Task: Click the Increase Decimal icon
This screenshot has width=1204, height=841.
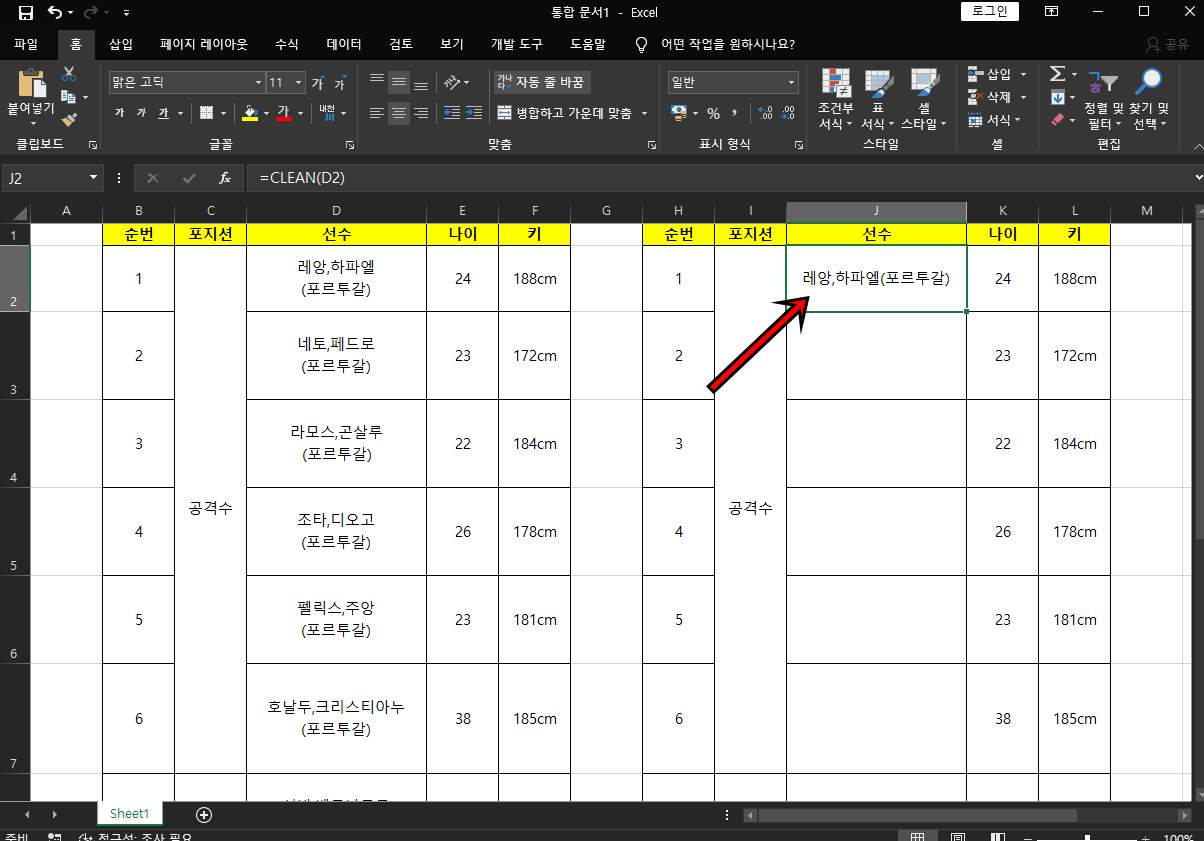Action: (x=765, y=113)
